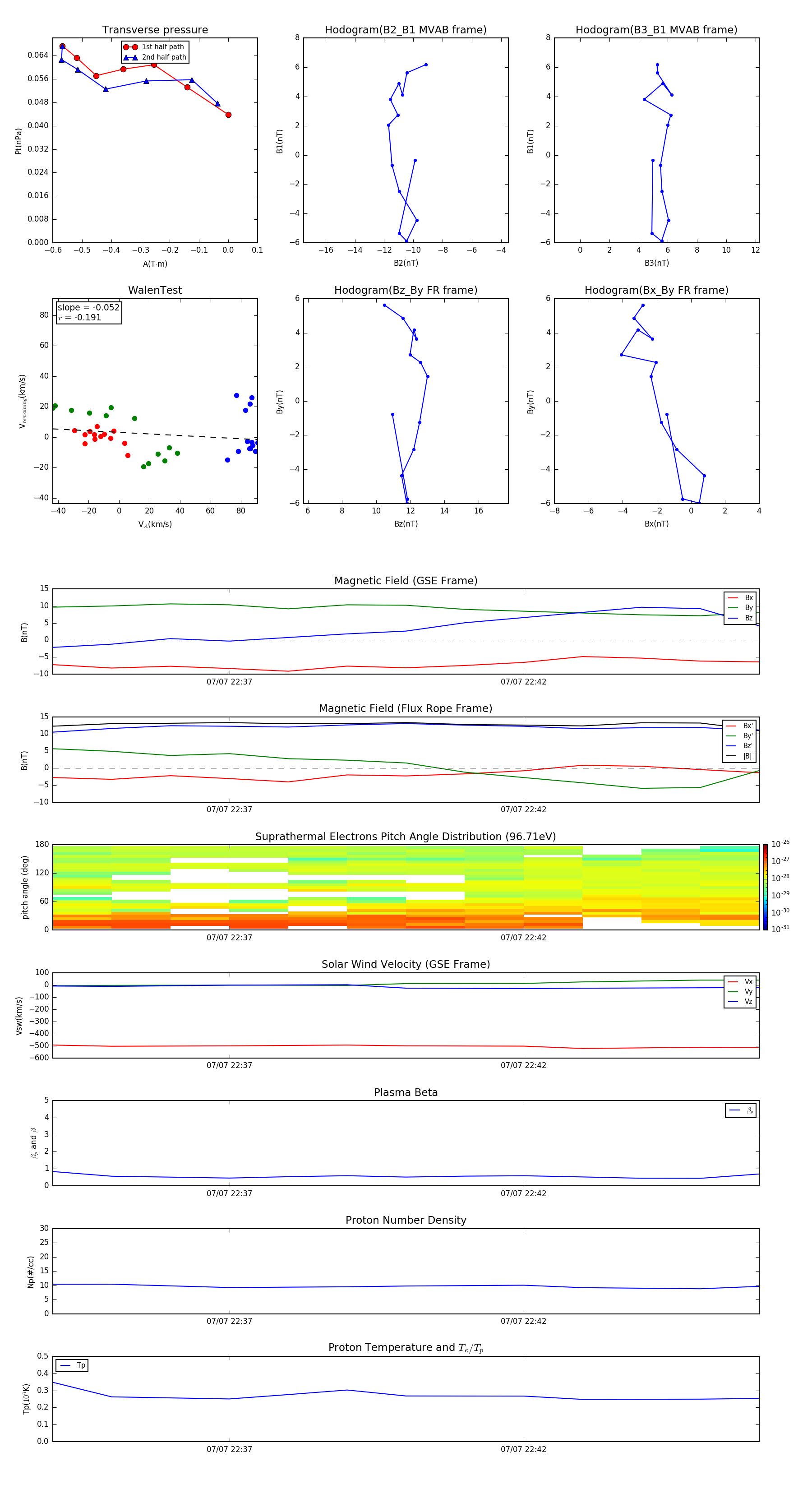812x1489 pixels.
Task: Click the 'B3(nT)' x-axis label
Action: (656, 263)
